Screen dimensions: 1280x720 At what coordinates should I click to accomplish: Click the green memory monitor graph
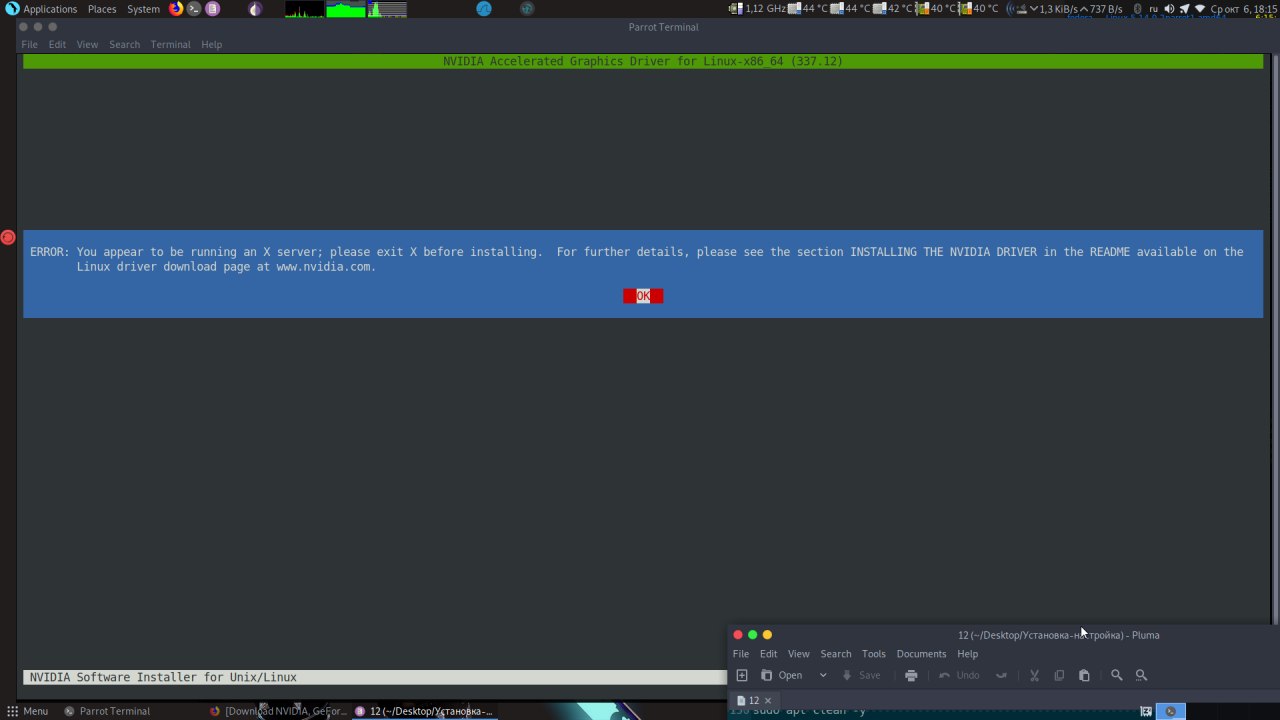coord(346,9)
